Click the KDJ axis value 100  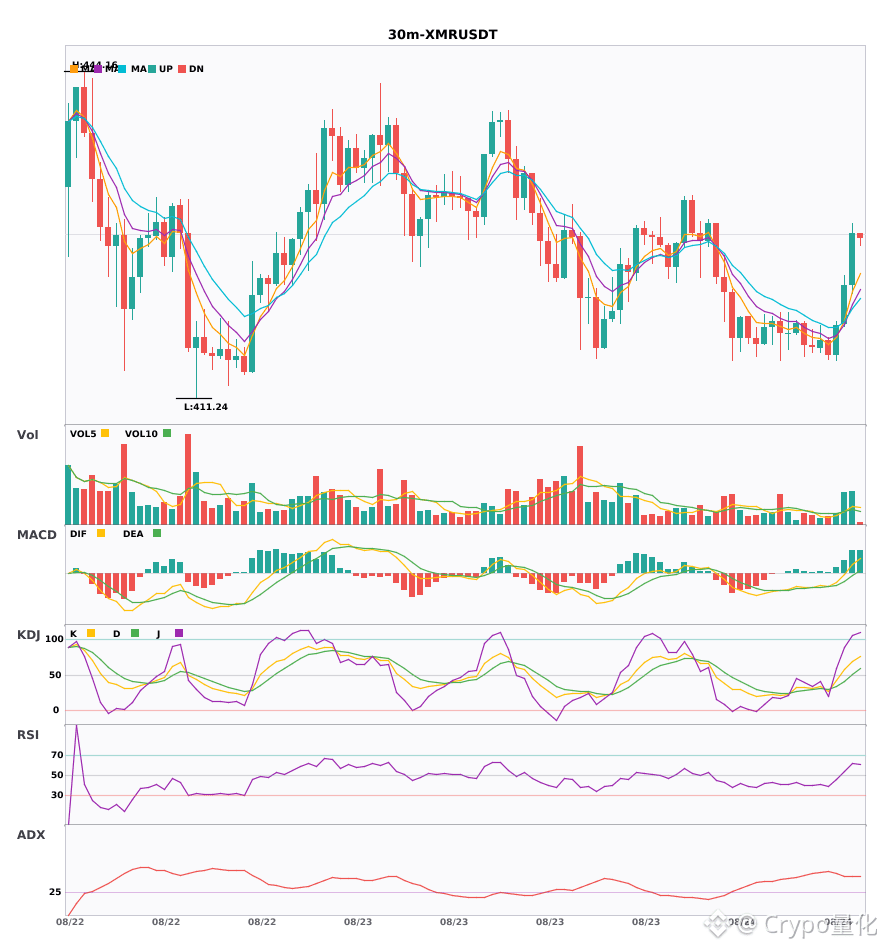[x=55, y=639]
